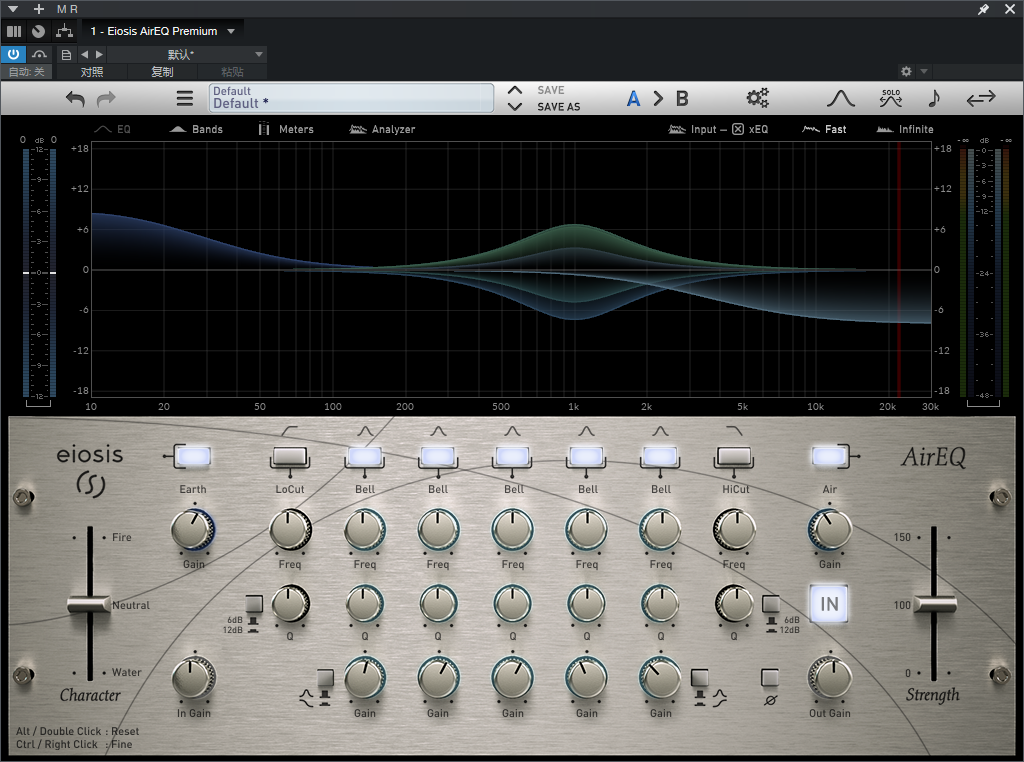Click the Out Gain knob

click(829, 678)
